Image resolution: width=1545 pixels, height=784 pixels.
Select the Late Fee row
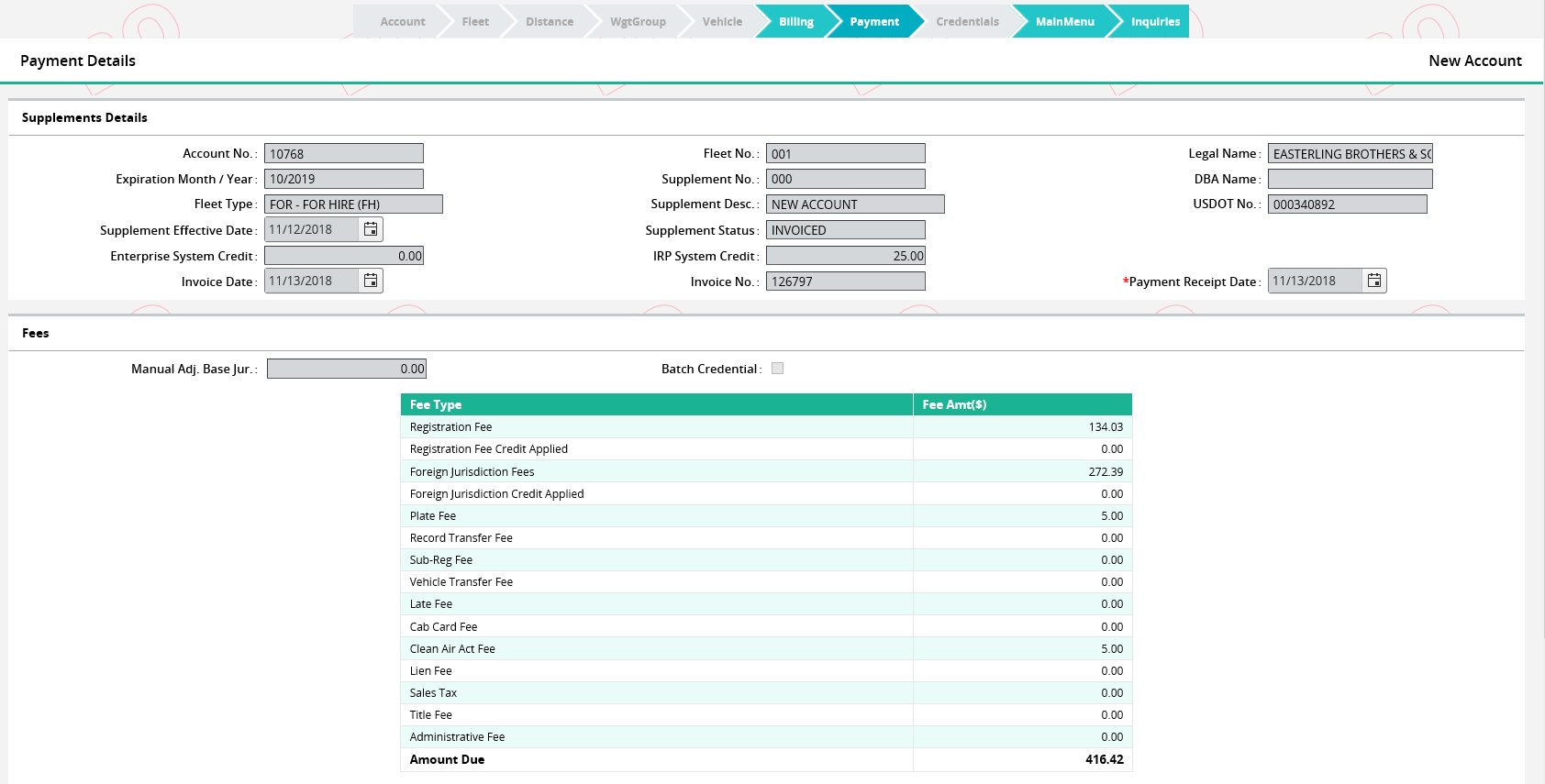click(x=766, y=604)
